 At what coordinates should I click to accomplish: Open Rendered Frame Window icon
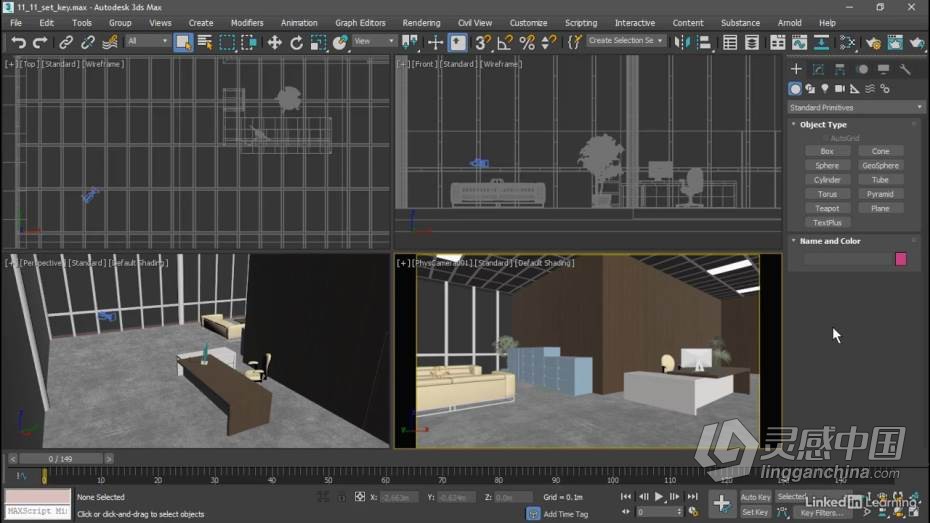pyautogui.click(x=895, y=42)
